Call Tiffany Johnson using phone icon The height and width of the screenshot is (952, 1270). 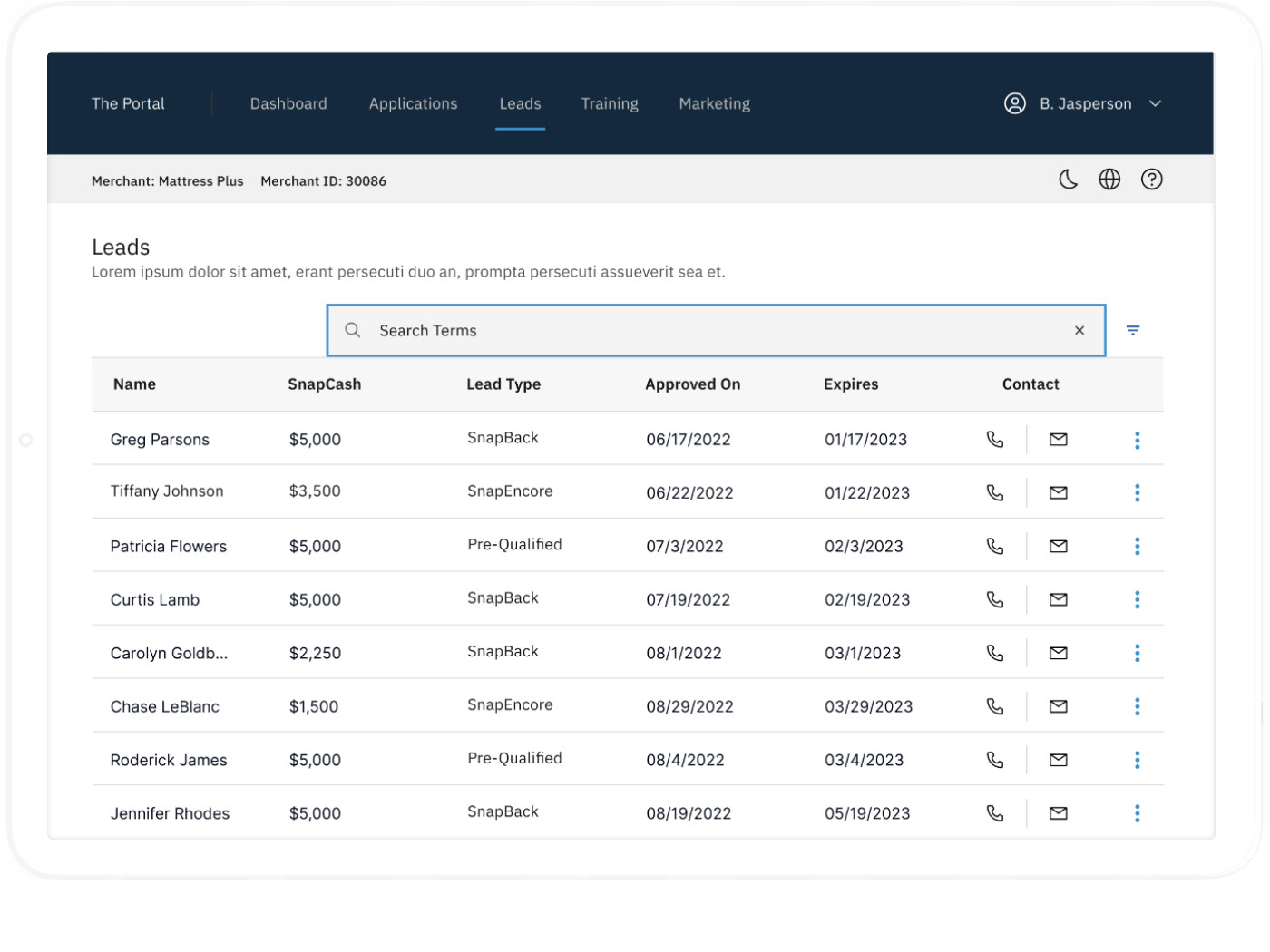pyautogui.click(x=995, y=493)
